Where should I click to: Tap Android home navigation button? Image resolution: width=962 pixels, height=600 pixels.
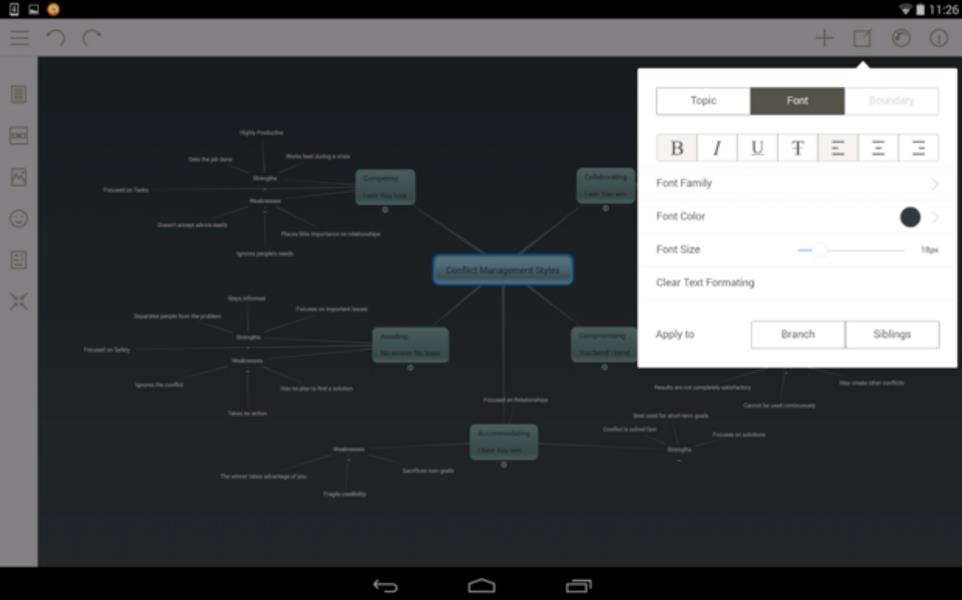click(482, 586)
